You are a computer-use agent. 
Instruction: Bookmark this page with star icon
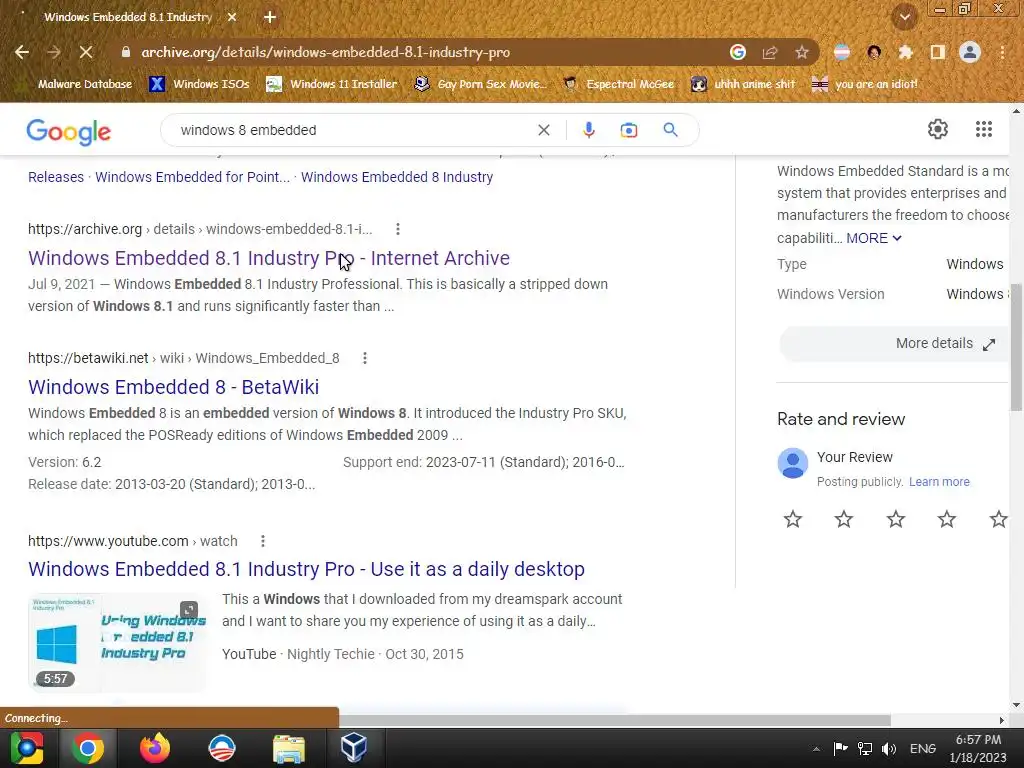(x=802, y=52)
